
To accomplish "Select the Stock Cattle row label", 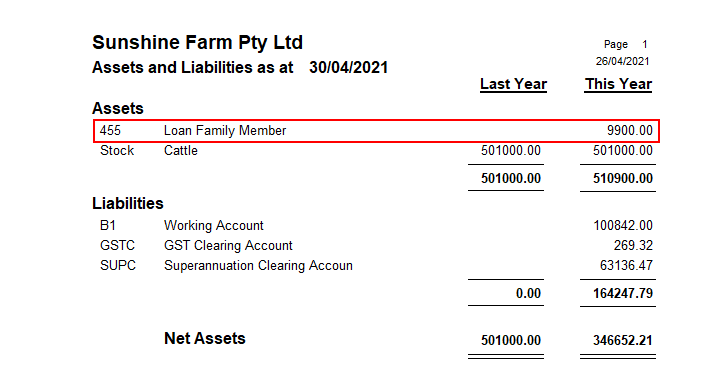I will point(149,150).
